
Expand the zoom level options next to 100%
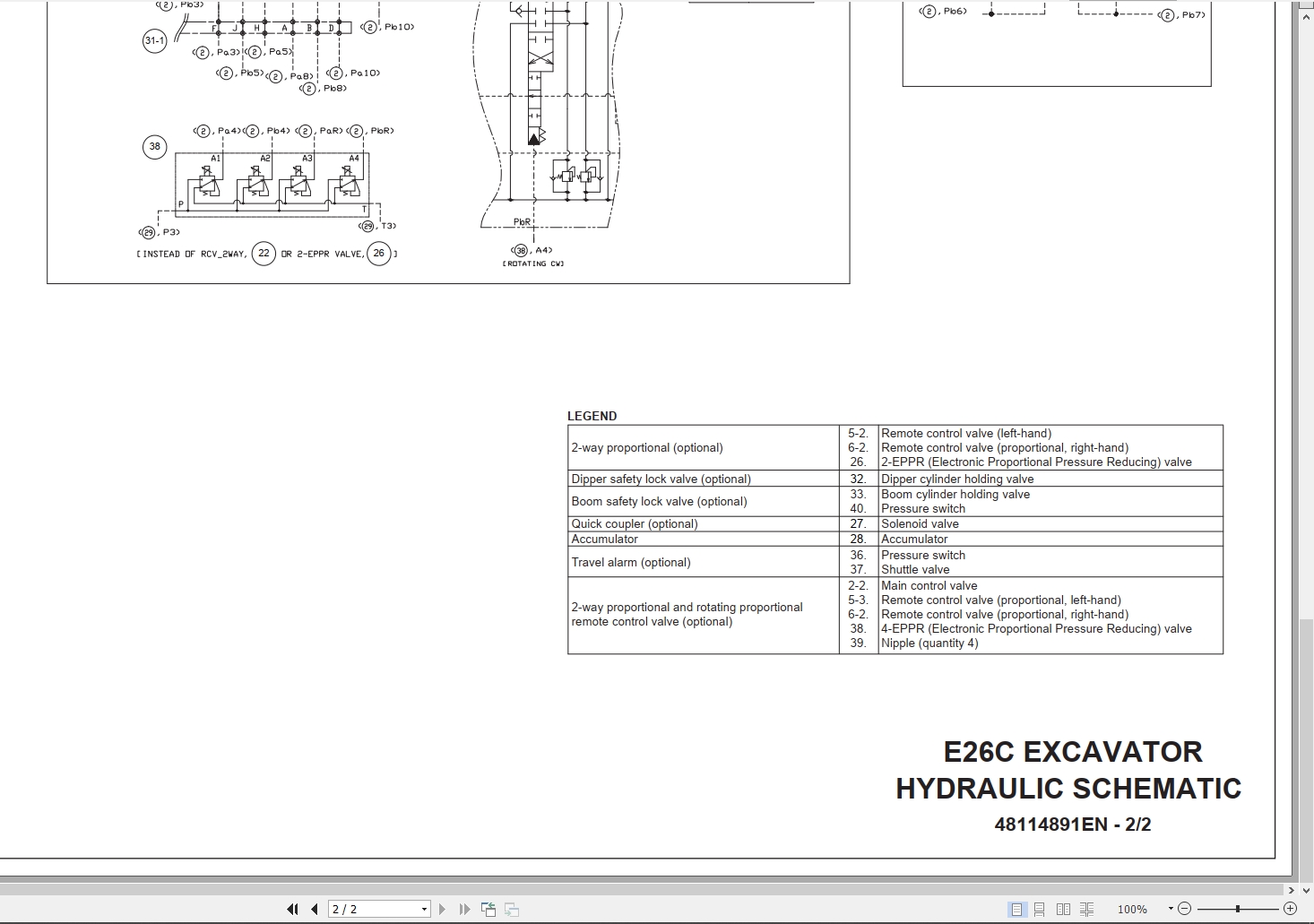pyautogui.click(x=1171, y=908)
